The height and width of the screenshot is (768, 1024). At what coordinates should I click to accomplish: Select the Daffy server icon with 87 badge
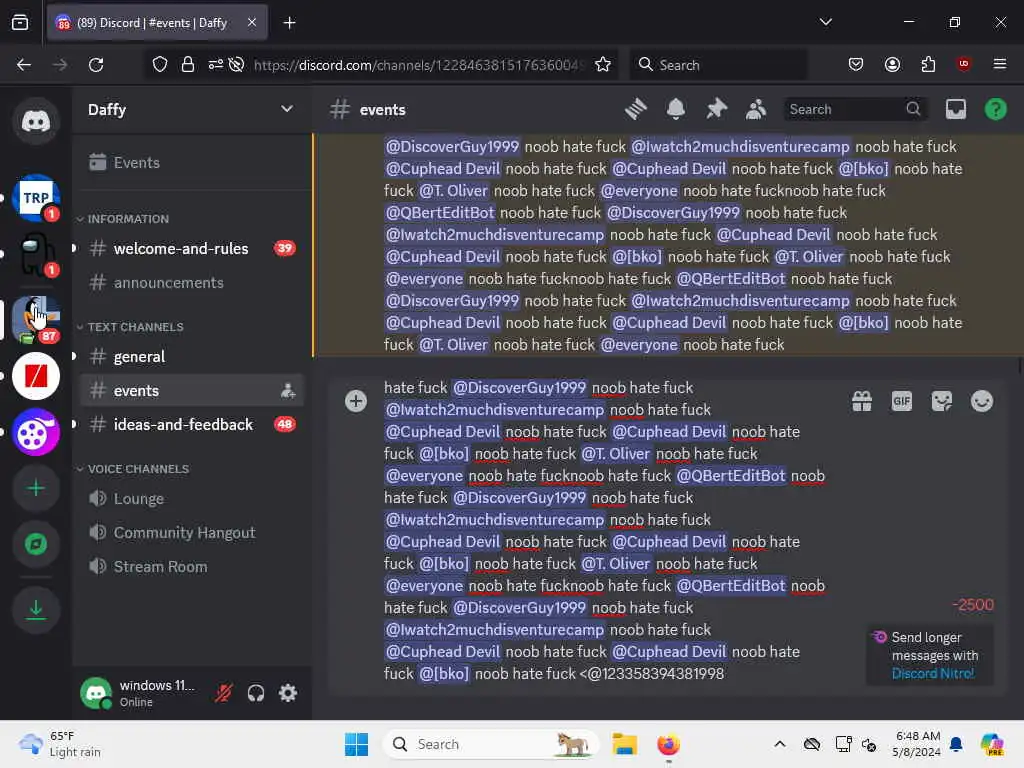(36, 319)
